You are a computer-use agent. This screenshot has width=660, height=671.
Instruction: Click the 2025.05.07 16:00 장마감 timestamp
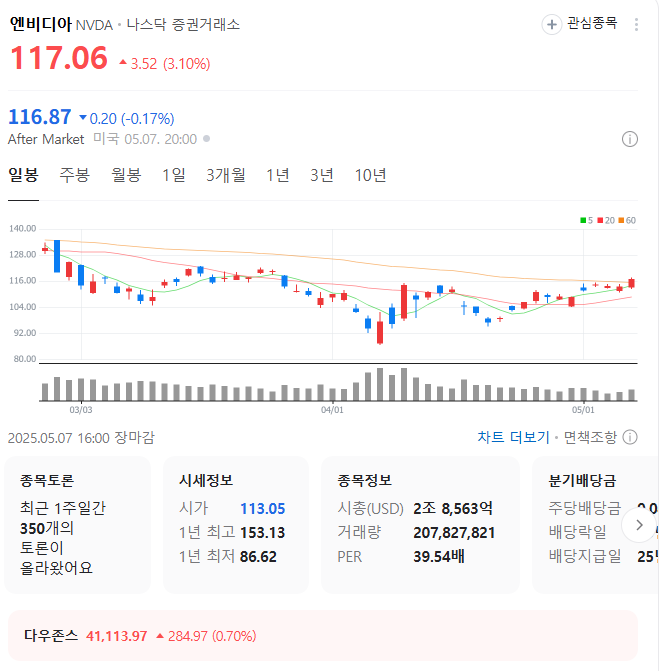pos(81,438)
